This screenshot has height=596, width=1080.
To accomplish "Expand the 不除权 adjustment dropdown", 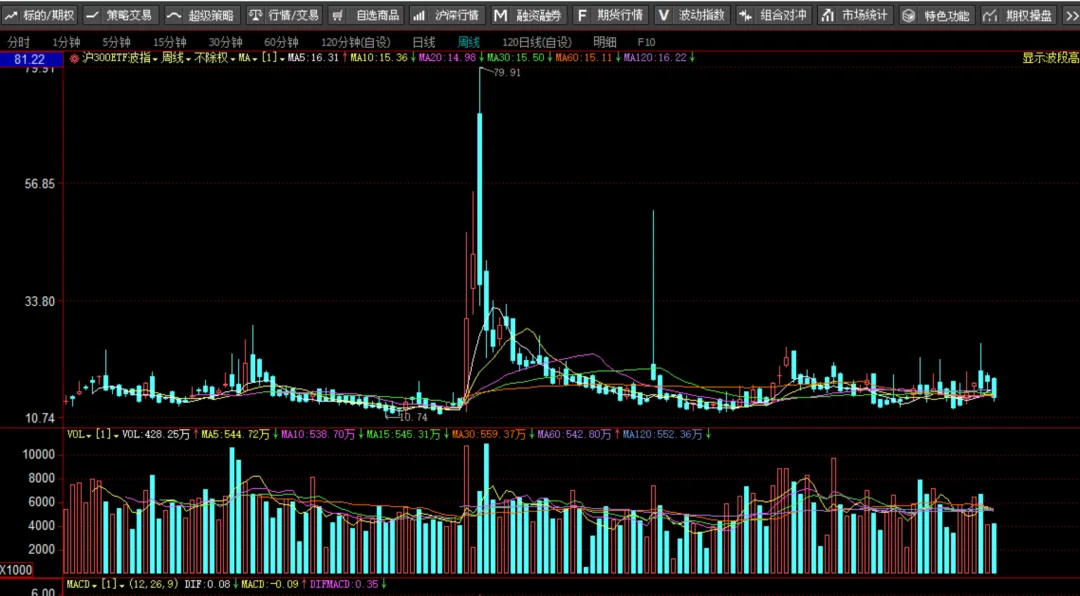I will tap(215, 59).
